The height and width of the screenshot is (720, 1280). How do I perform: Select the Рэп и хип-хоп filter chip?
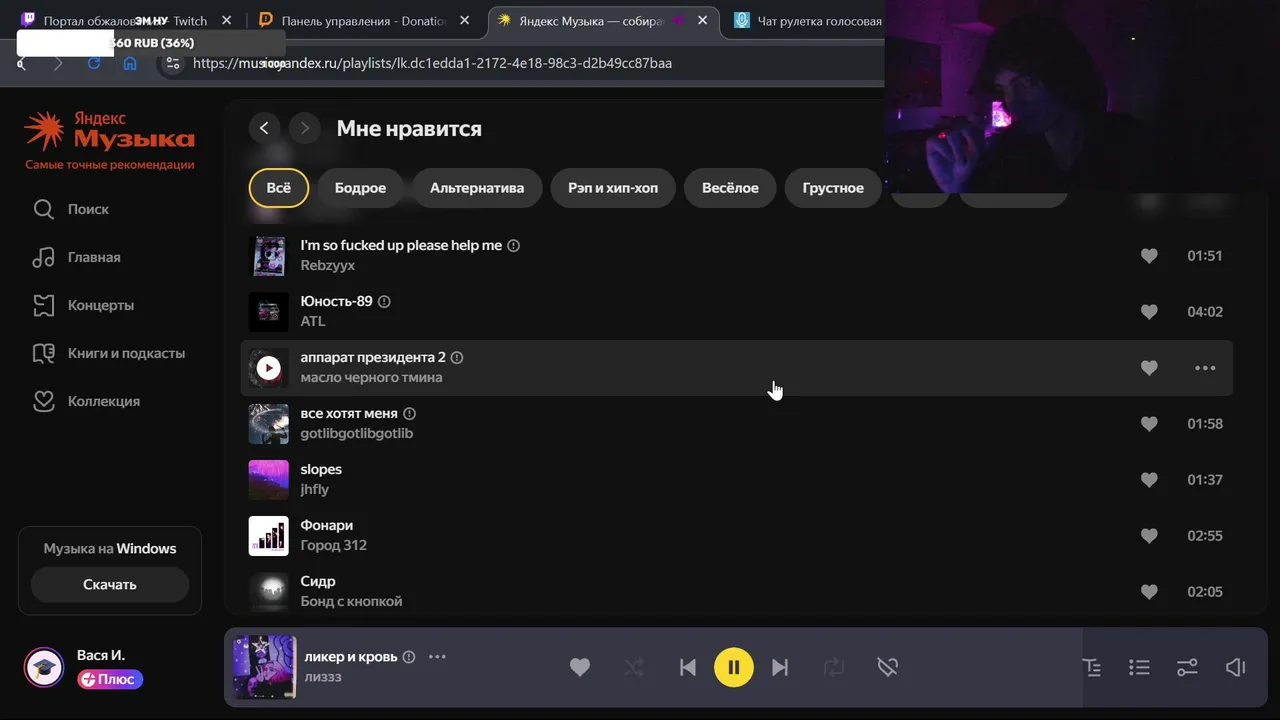click(613, 188)
